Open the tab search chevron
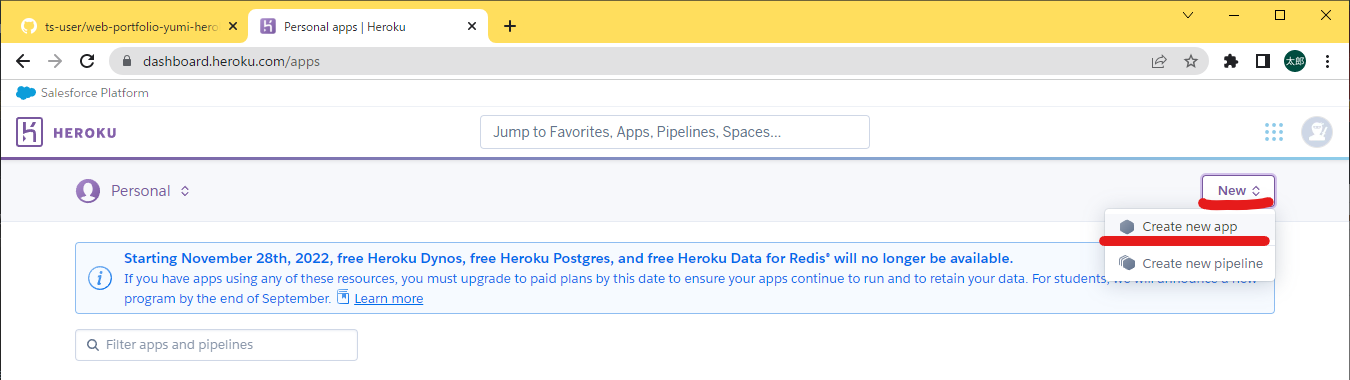Viewport: 1350px width, 380px height. click(1187, 15)
